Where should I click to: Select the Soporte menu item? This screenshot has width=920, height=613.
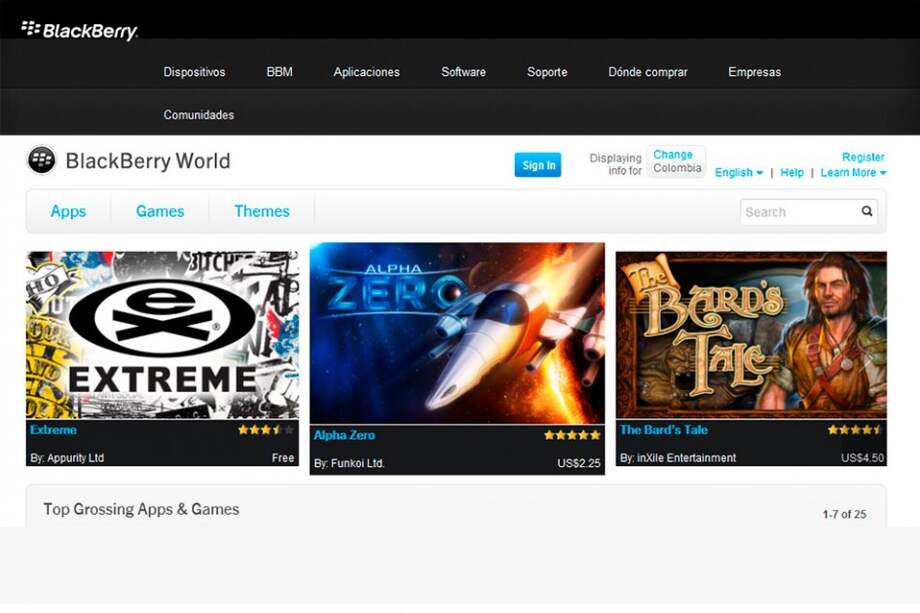[x=546, y=72]
